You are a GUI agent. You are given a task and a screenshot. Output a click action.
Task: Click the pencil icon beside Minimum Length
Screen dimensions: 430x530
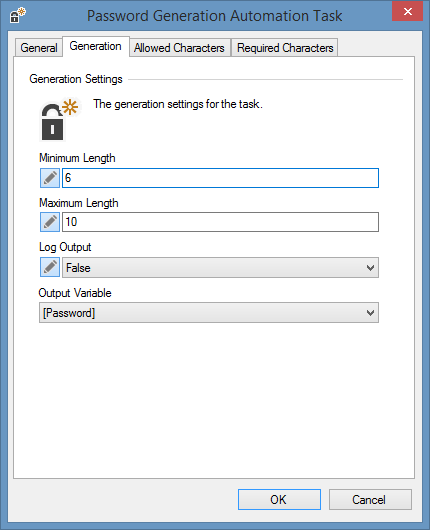[50, 178]
